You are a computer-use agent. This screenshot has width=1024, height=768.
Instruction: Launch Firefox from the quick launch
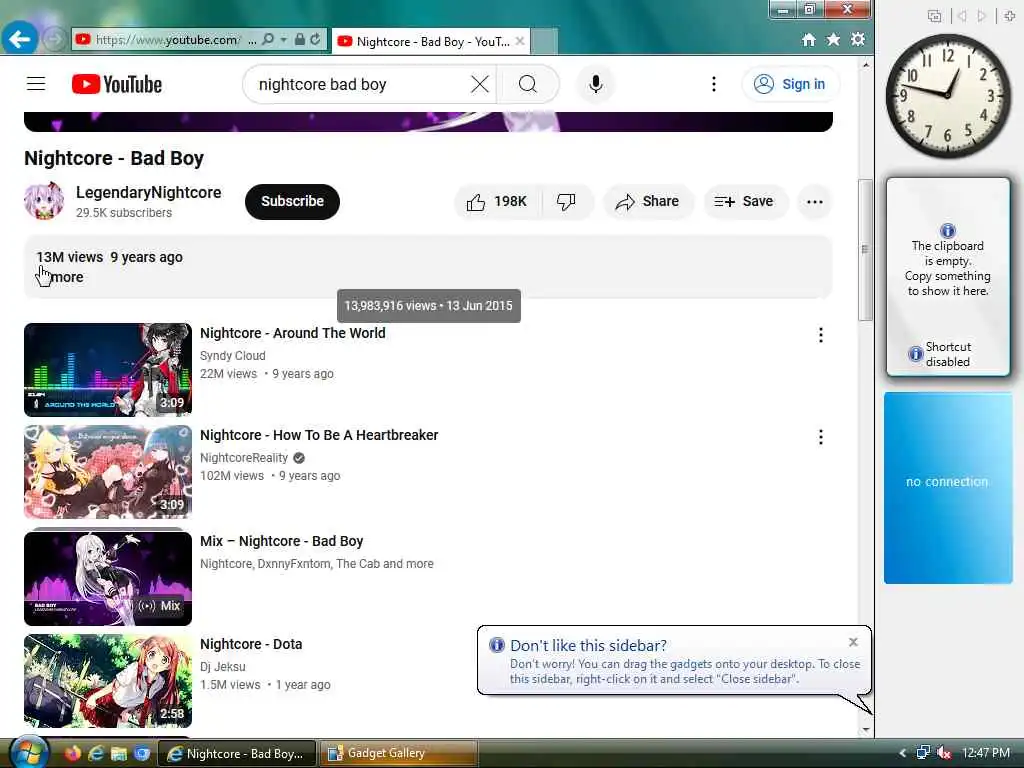coord(72,753)
